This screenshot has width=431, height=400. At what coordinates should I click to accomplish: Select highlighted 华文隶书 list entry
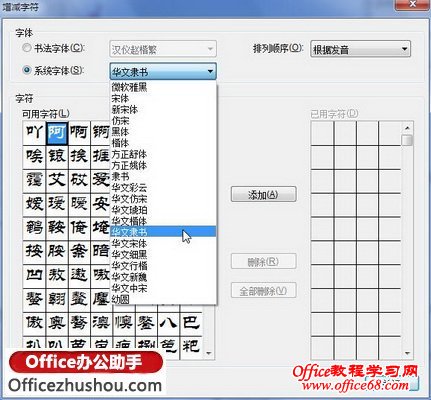[x=163, y=232]
